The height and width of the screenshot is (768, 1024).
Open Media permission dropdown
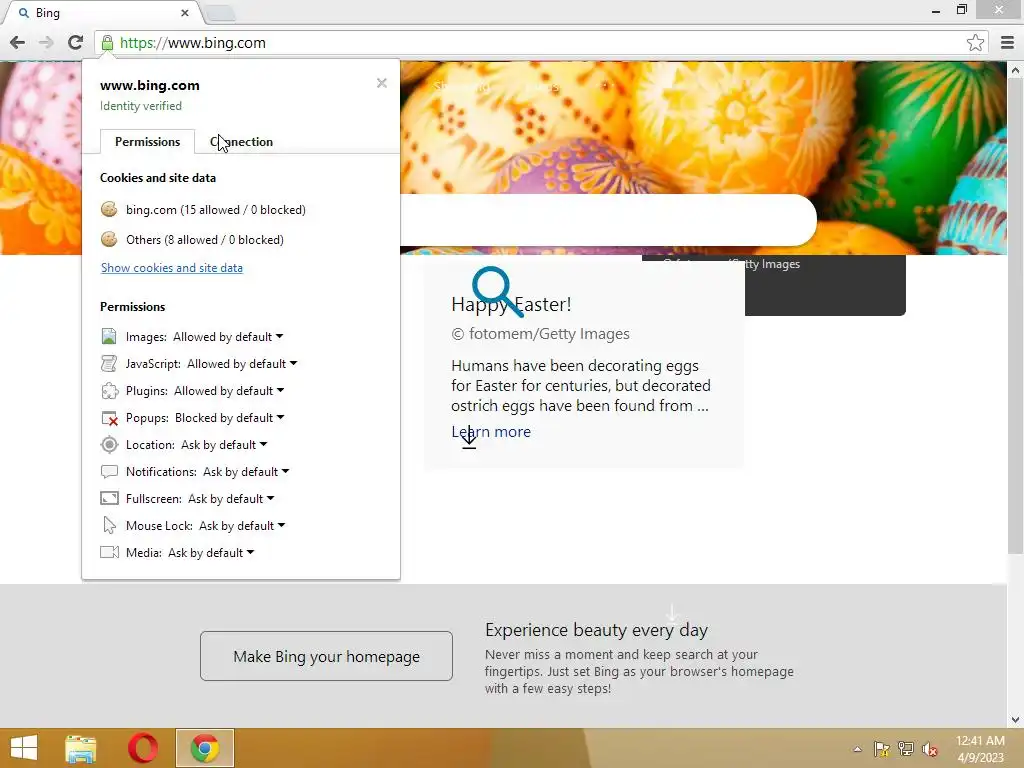point(211,552)
